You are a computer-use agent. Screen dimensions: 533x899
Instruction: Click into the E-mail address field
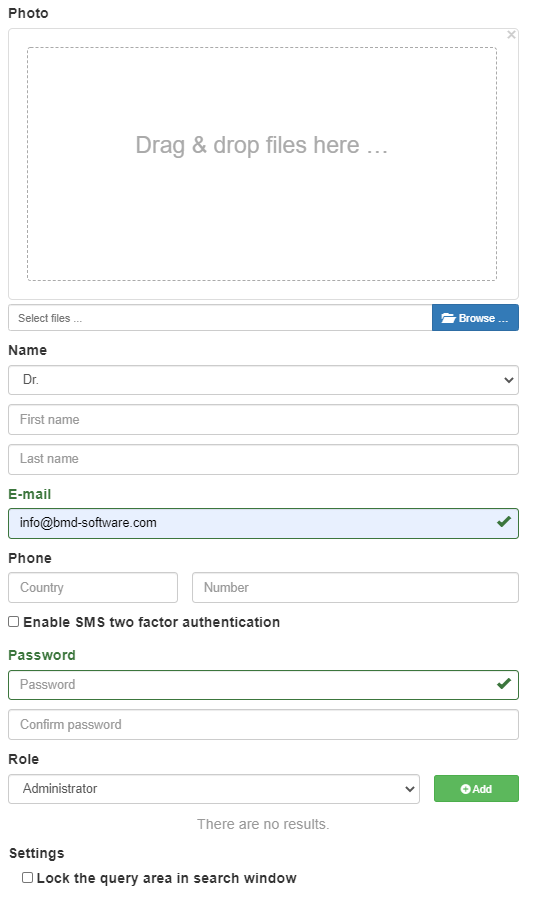coord(263,523)
